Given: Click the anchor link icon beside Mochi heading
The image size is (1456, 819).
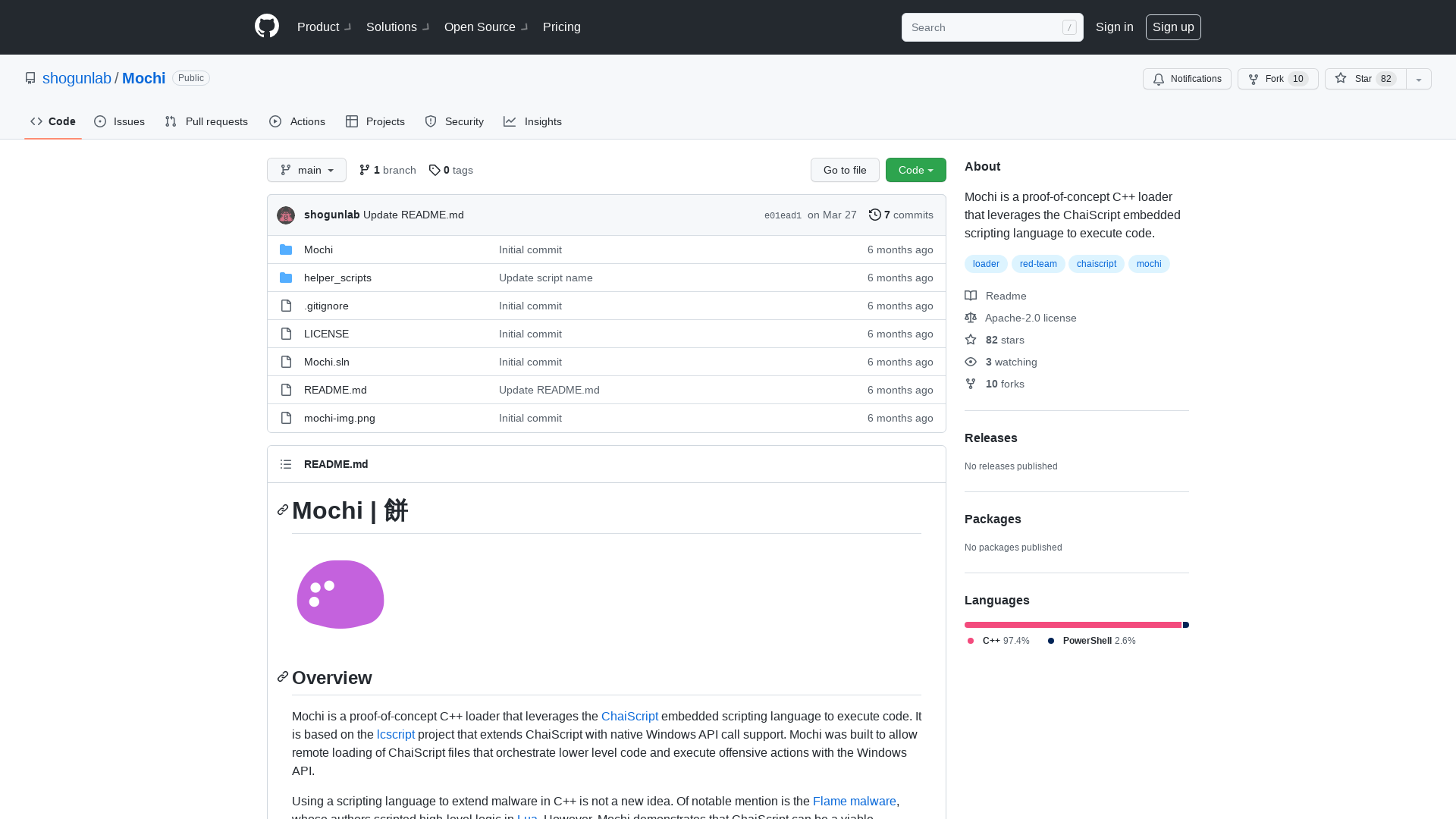Looking at the screenshot, I should (283, 510).
